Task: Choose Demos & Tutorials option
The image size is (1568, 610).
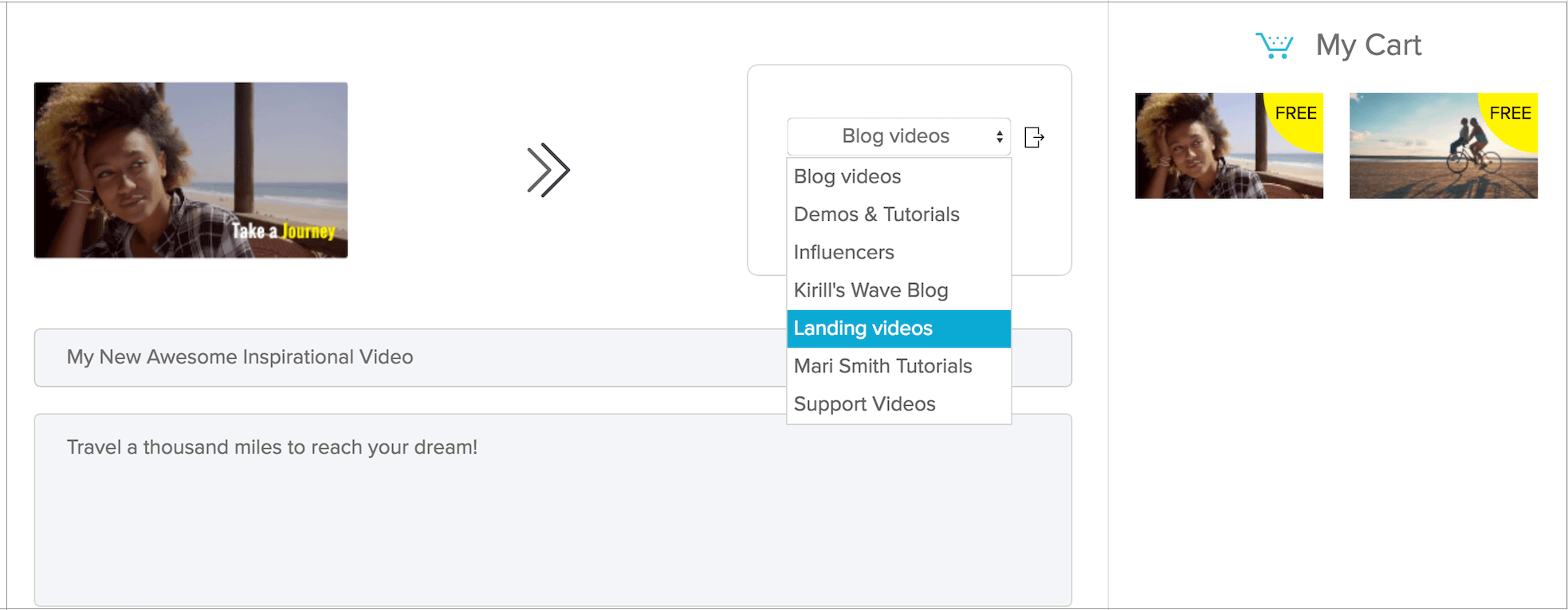Action: 898,214
